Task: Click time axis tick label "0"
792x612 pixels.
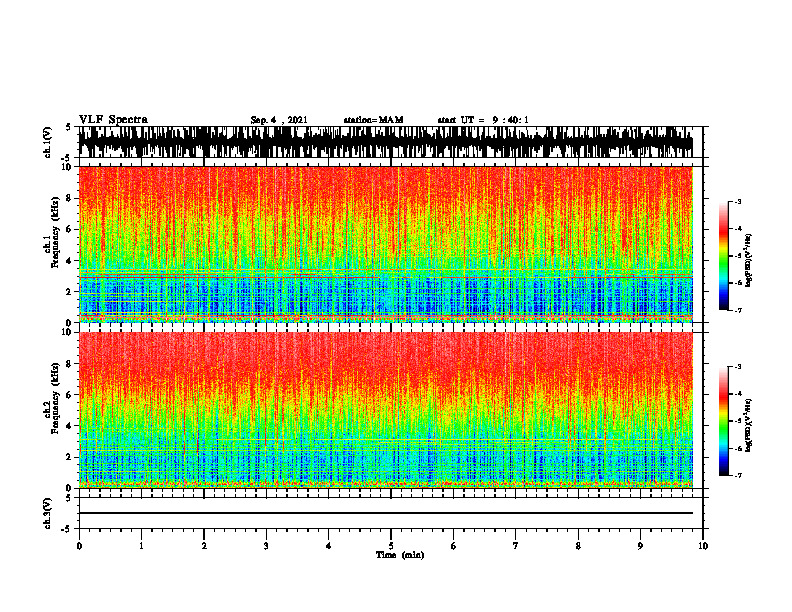Action: pos(79,546)
